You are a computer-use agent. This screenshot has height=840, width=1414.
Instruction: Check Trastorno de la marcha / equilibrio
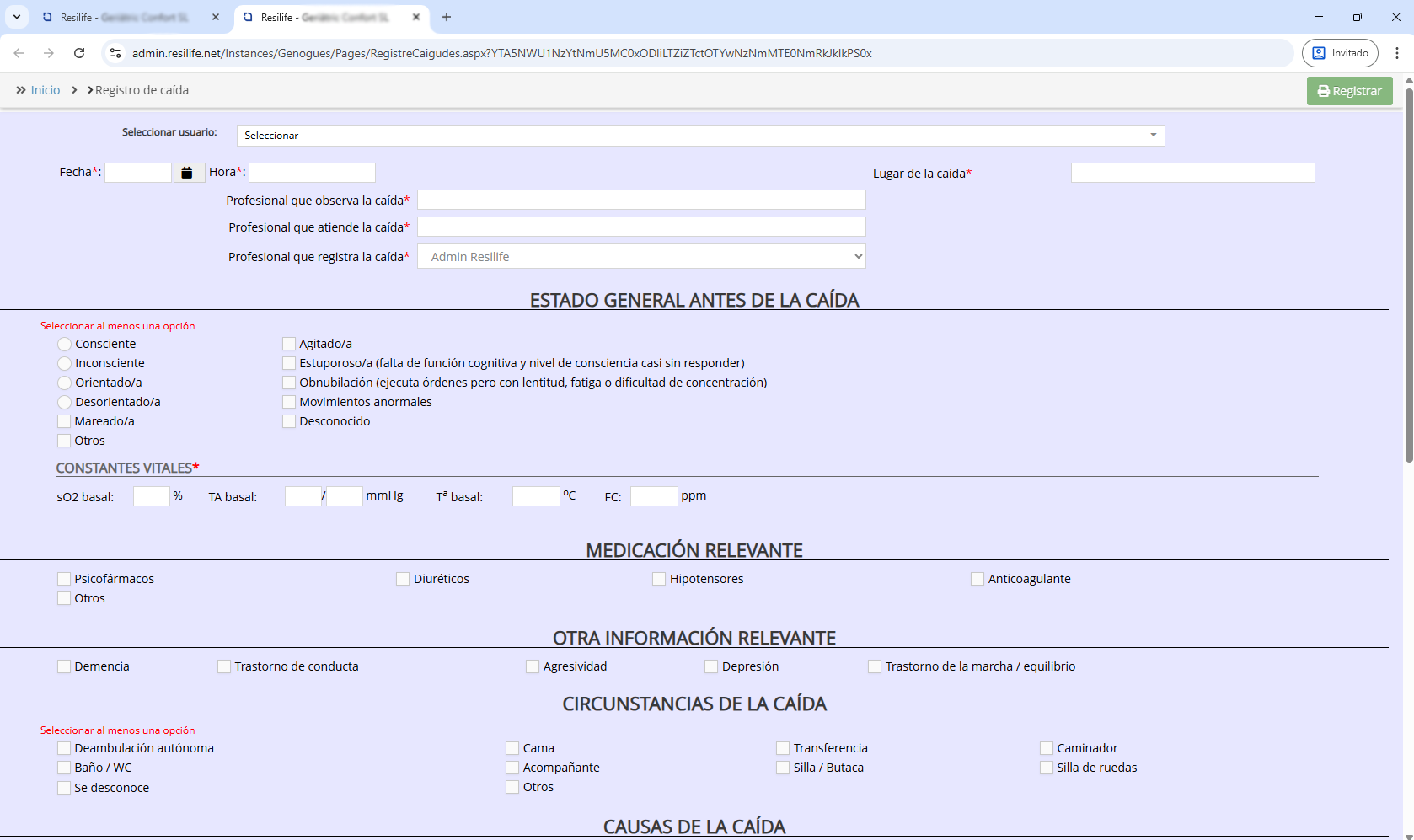pos(875,666)
